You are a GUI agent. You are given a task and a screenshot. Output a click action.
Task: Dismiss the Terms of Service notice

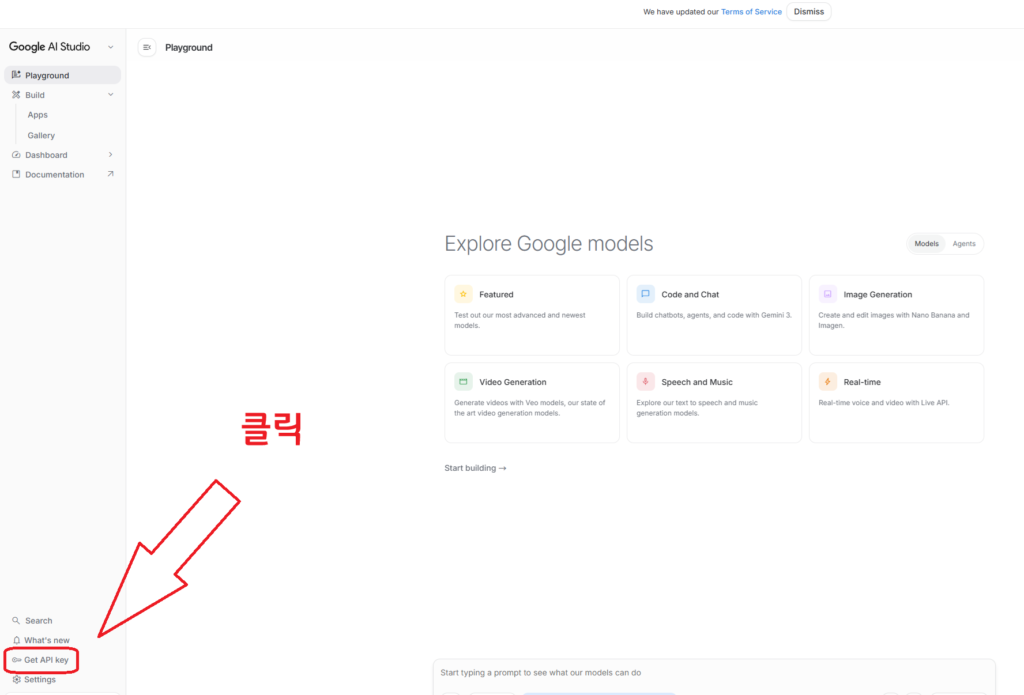click(808, 11)
